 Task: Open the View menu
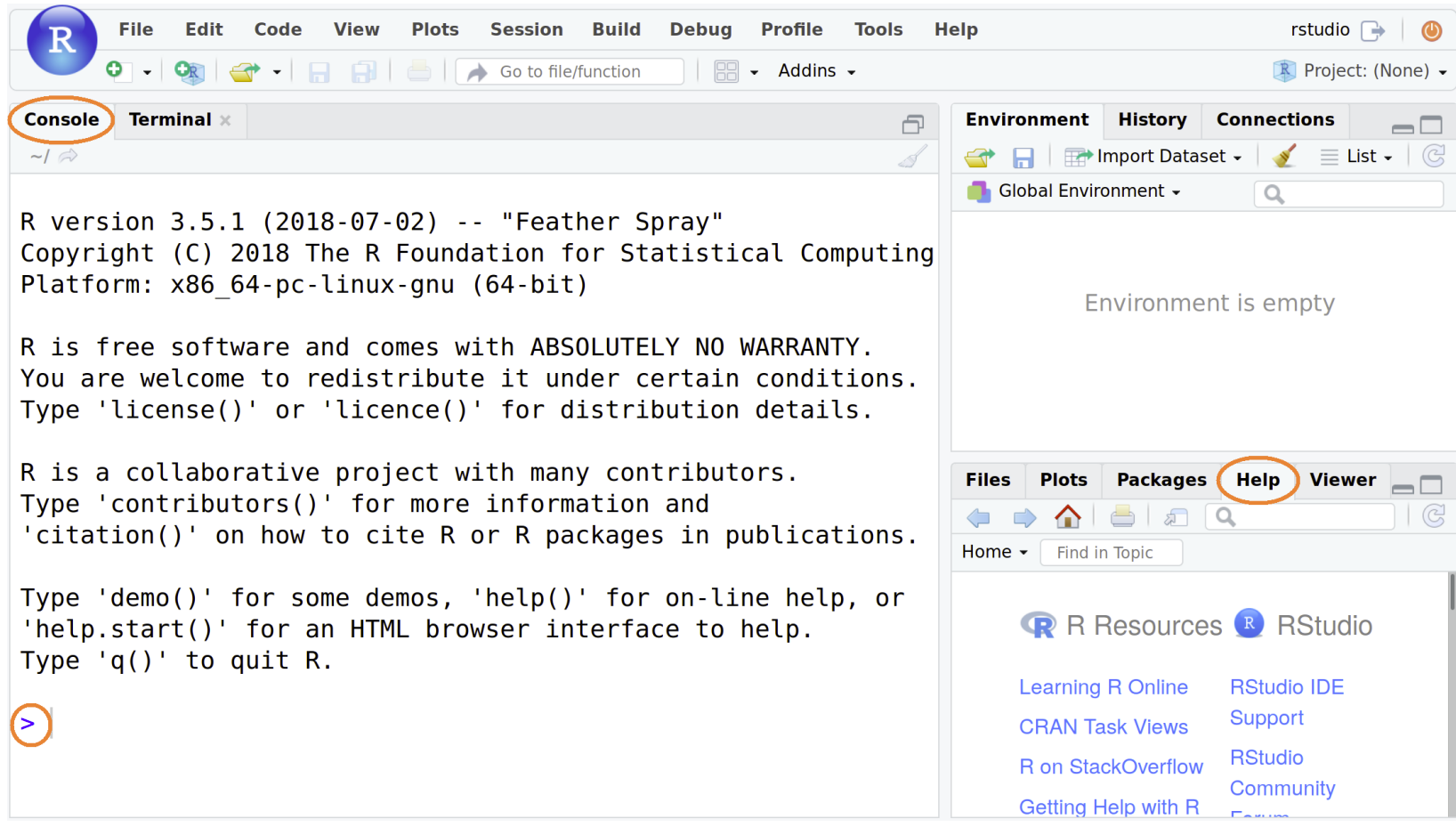356,29
